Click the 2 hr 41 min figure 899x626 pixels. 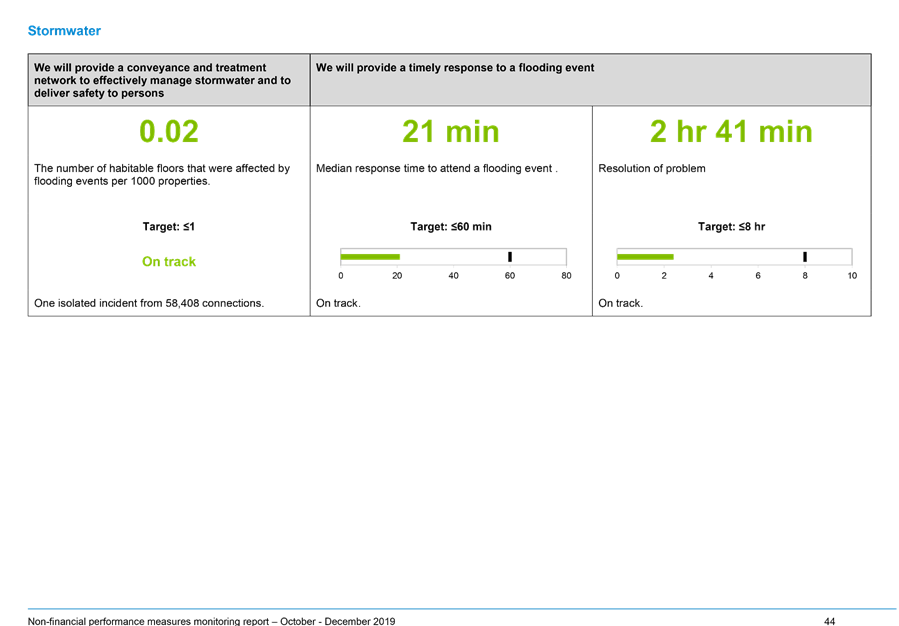[x=731, y=131]
